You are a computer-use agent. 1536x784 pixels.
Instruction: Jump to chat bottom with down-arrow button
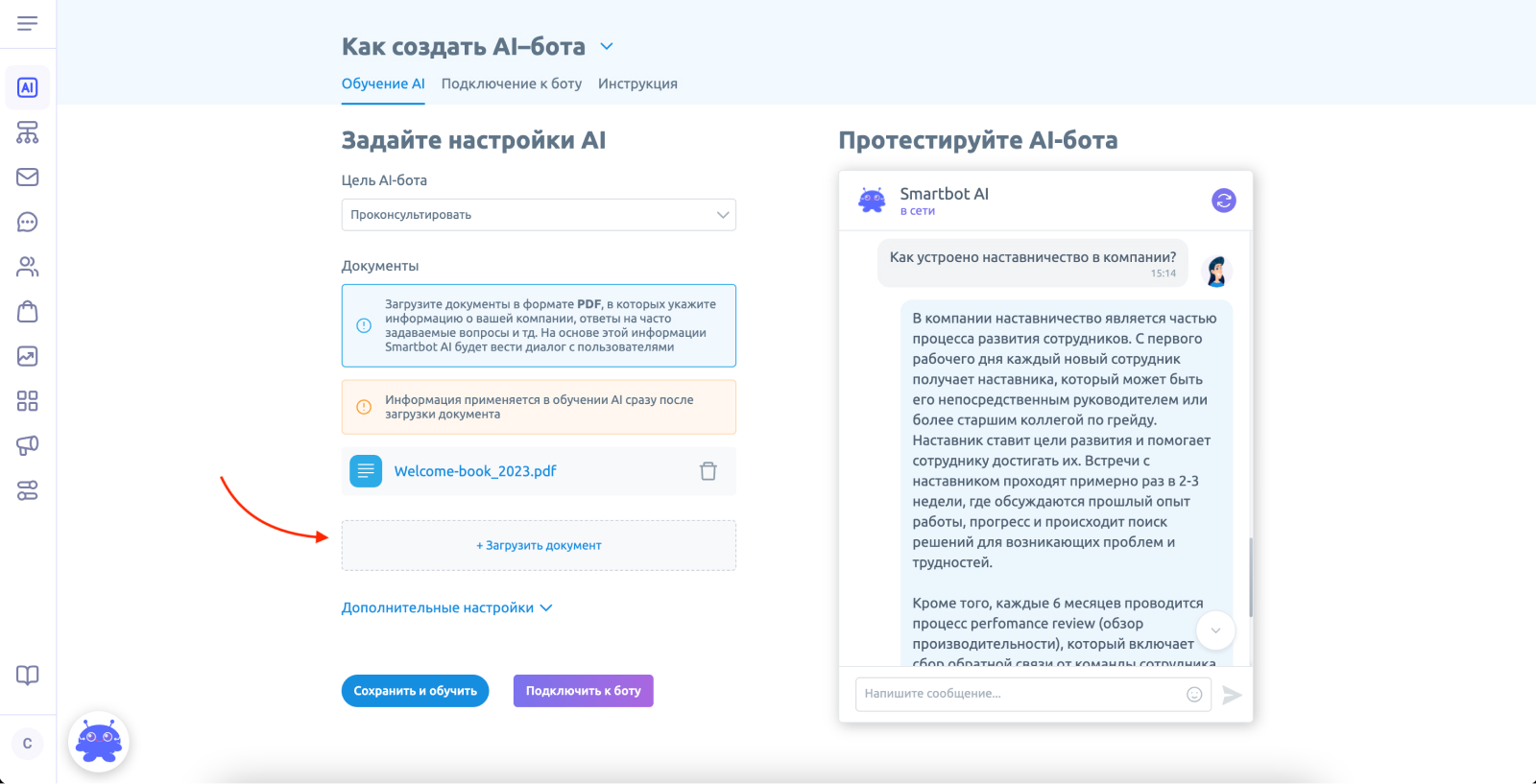[1215, 630]
